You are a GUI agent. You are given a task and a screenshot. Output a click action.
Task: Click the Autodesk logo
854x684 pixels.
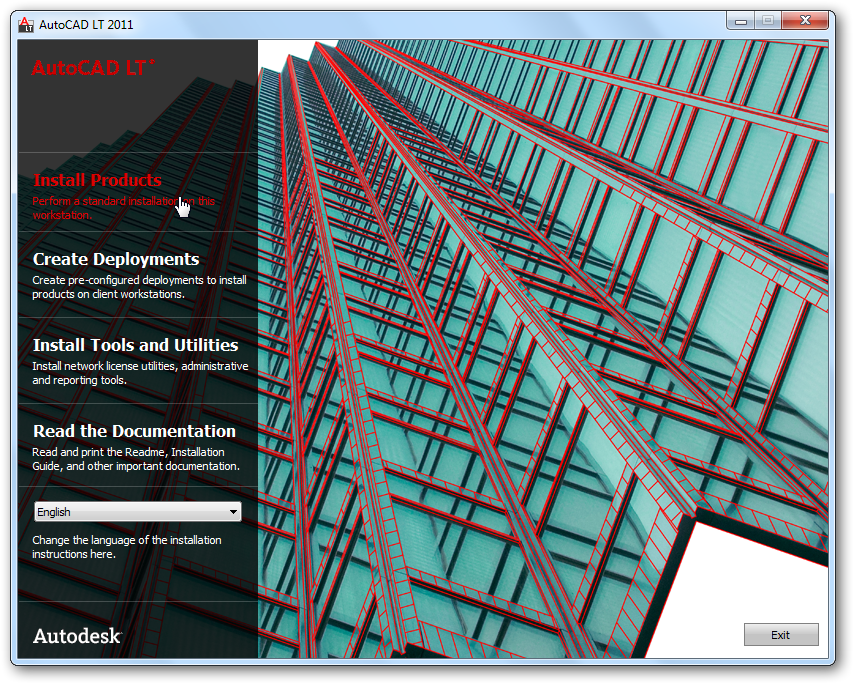(77, 636)
